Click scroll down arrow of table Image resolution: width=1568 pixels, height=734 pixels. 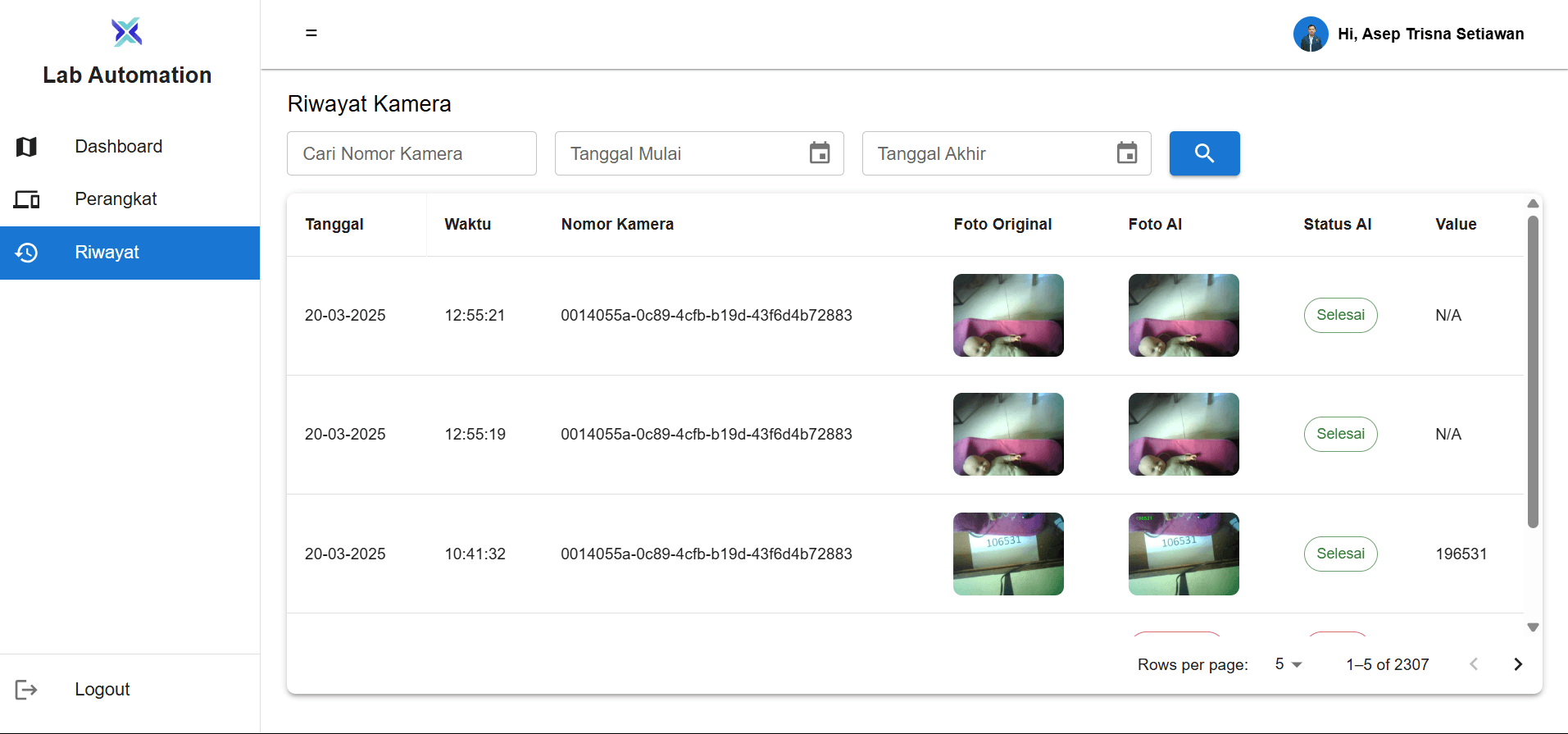coord(1533,627)
